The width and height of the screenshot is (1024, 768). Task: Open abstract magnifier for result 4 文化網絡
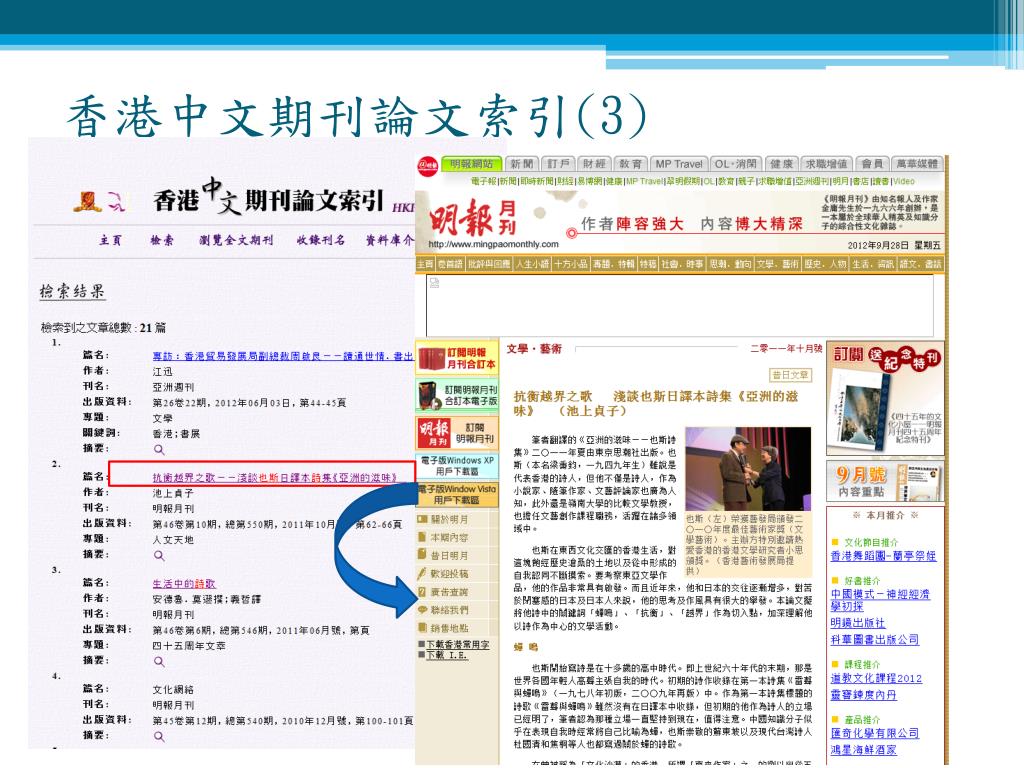159,737
